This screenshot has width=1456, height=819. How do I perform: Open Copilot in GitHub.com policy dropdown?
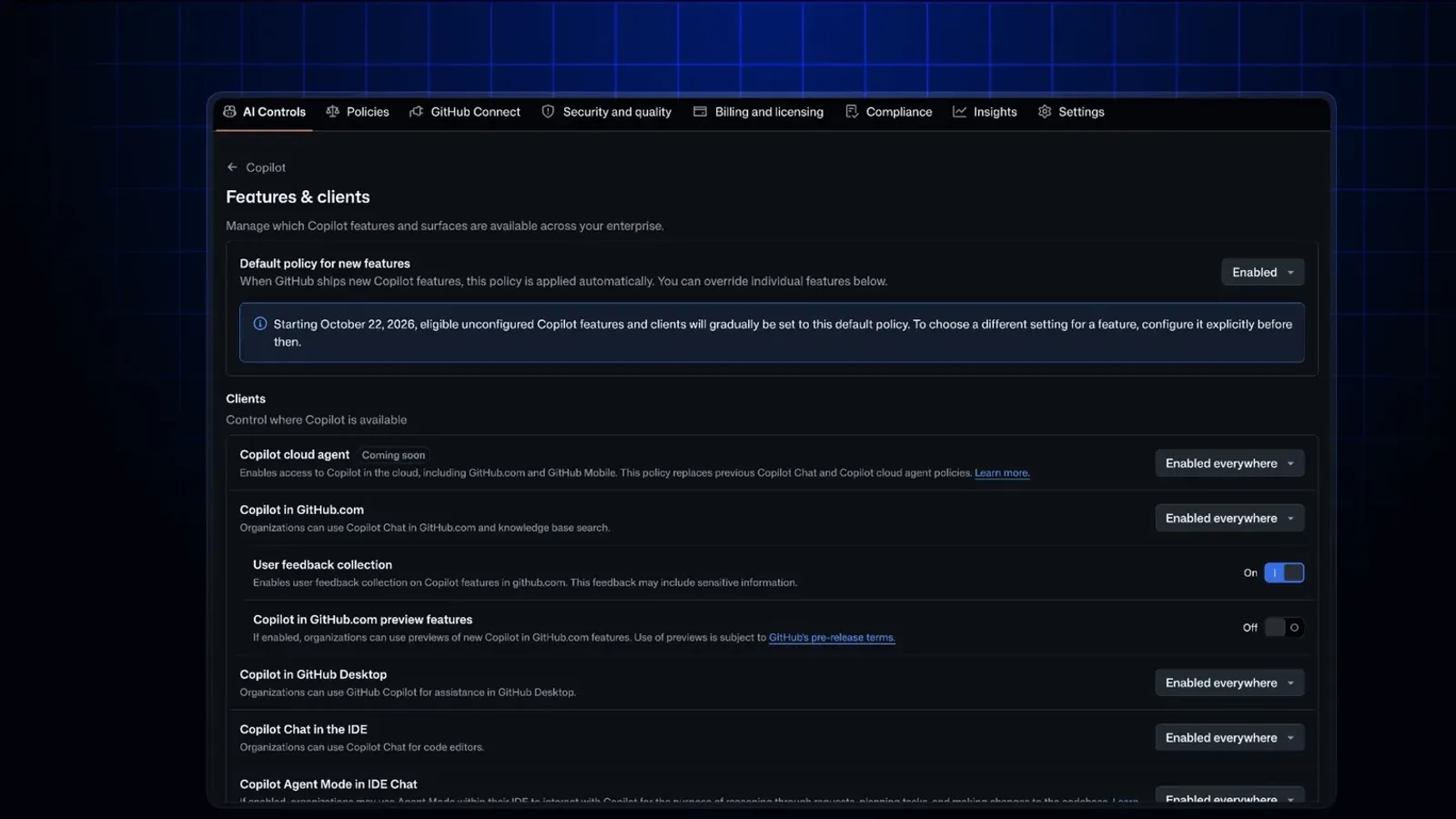coord(1229,518)
